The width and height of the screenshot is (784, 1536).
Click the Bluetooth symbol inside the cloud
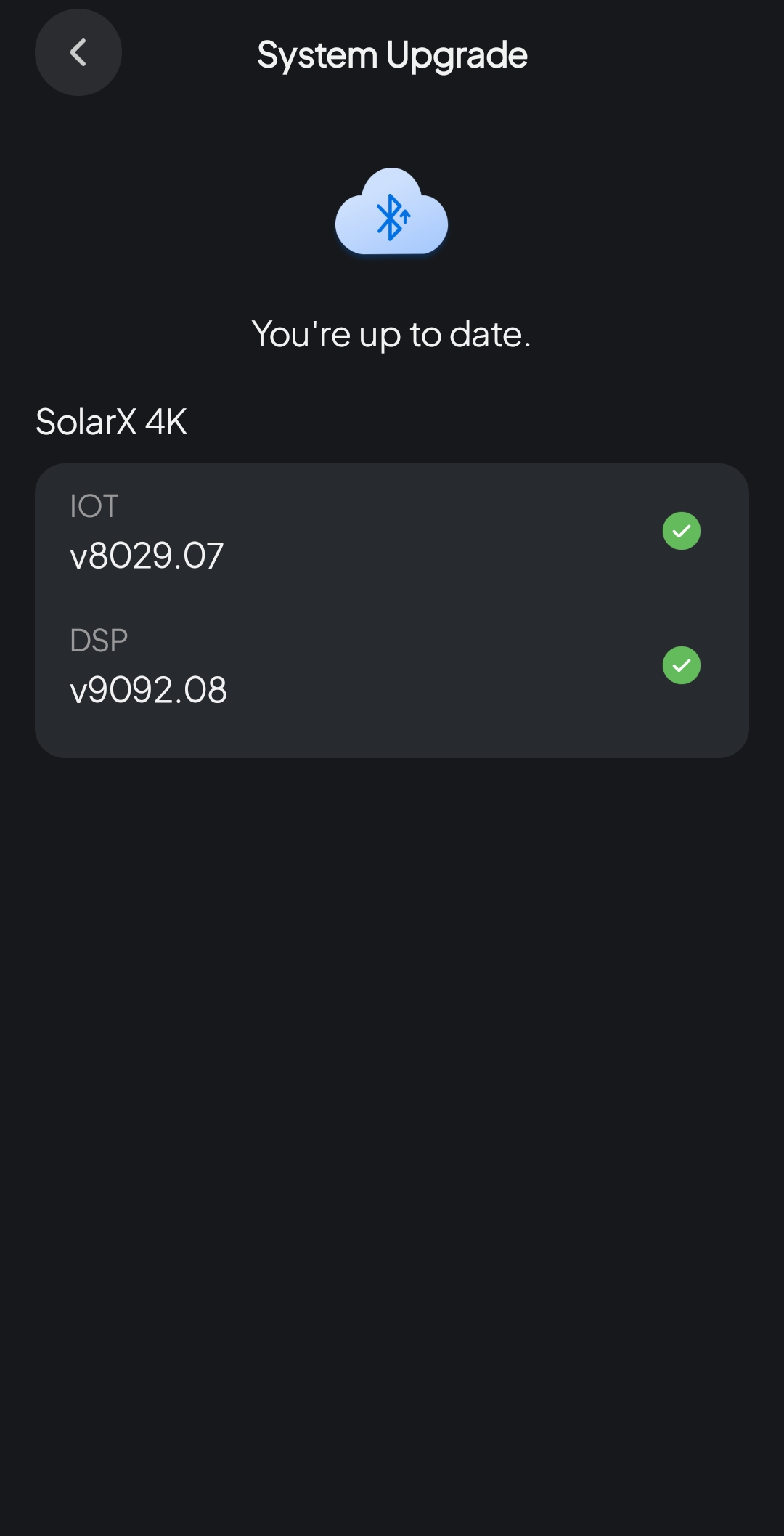[390, 217]
